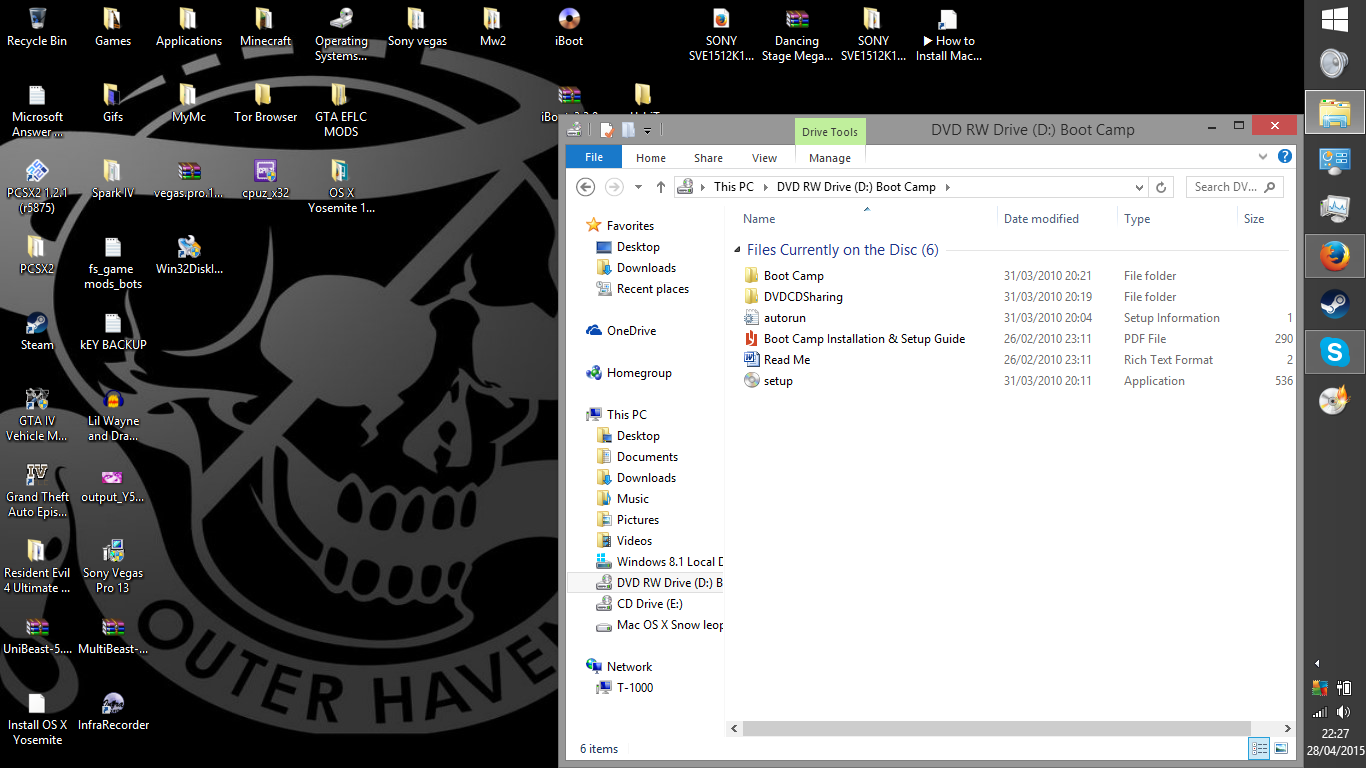
Task: Open the address bar history dropdown
Action: coord(1139,187)
